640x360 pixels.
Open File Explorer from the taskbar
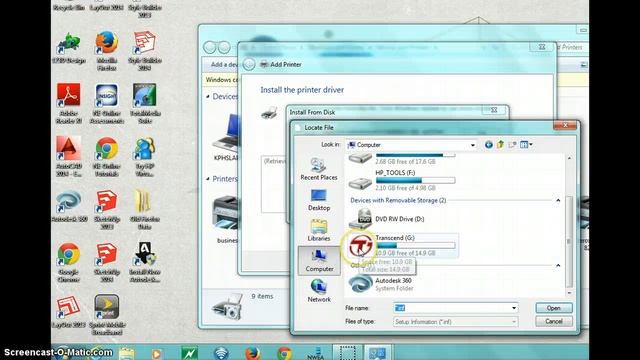point(127,353)
